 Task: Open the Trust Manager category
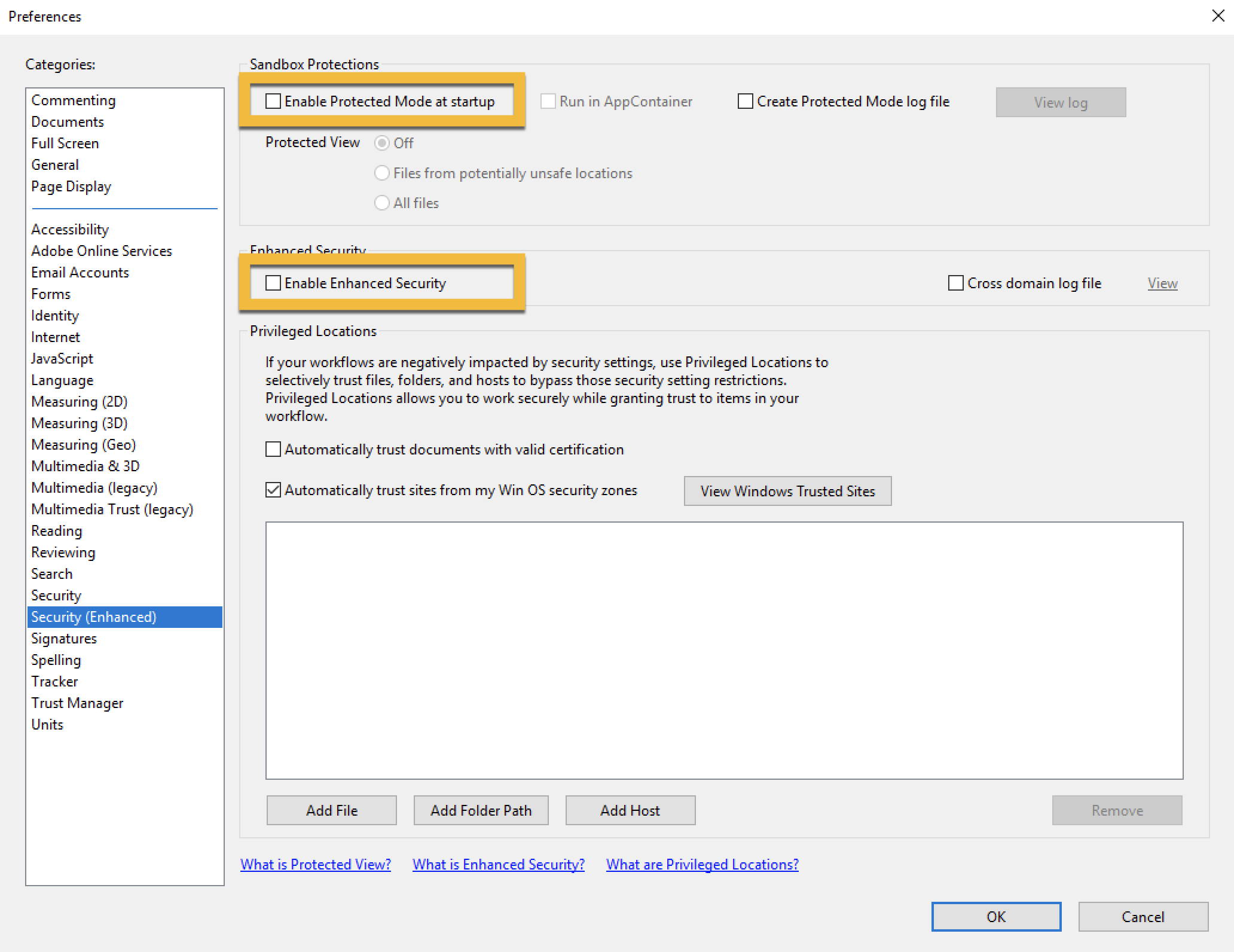click(77, 703)
